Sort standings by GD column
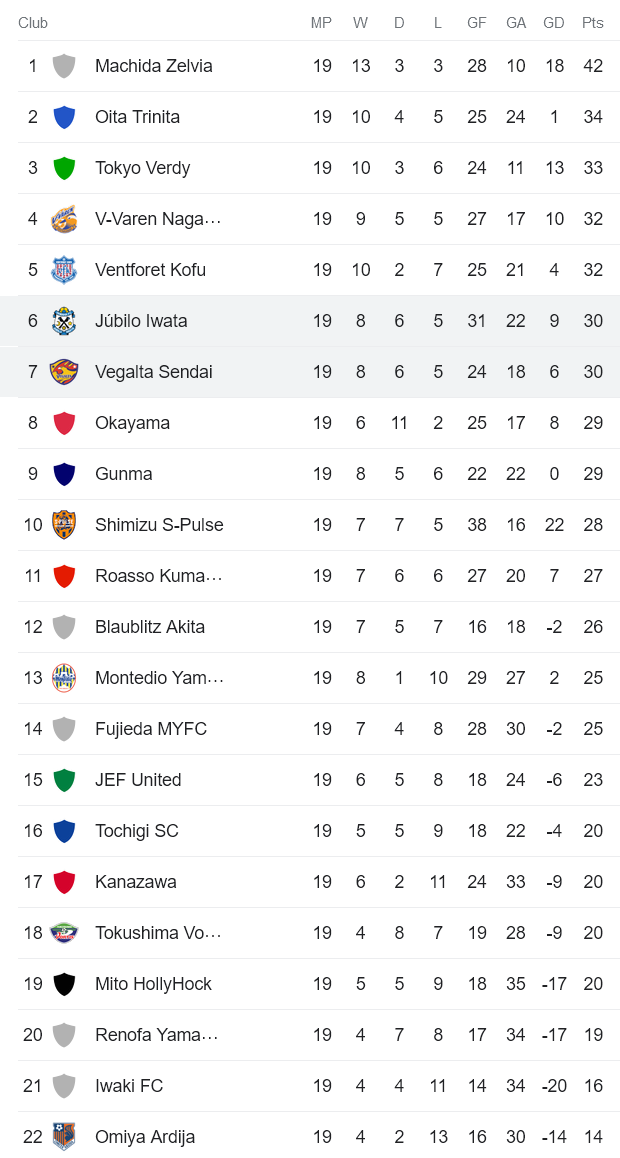The width and height of the screenshot is (620, 1158). tap(554, 22)
